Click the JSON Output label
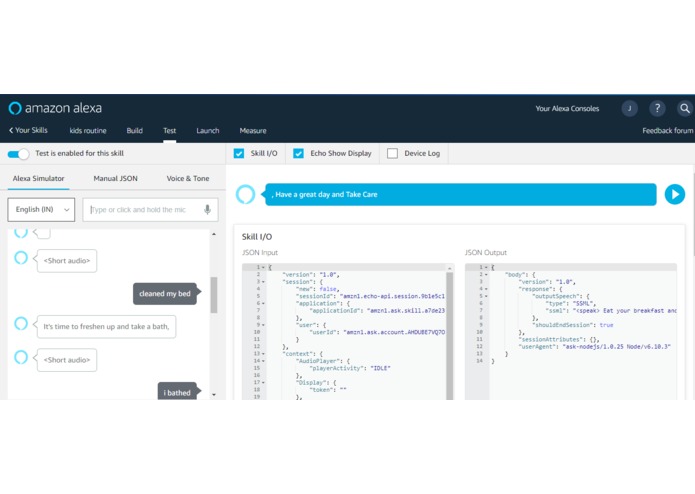Viewport: 695px width, 494px height. tap(486, 253)
